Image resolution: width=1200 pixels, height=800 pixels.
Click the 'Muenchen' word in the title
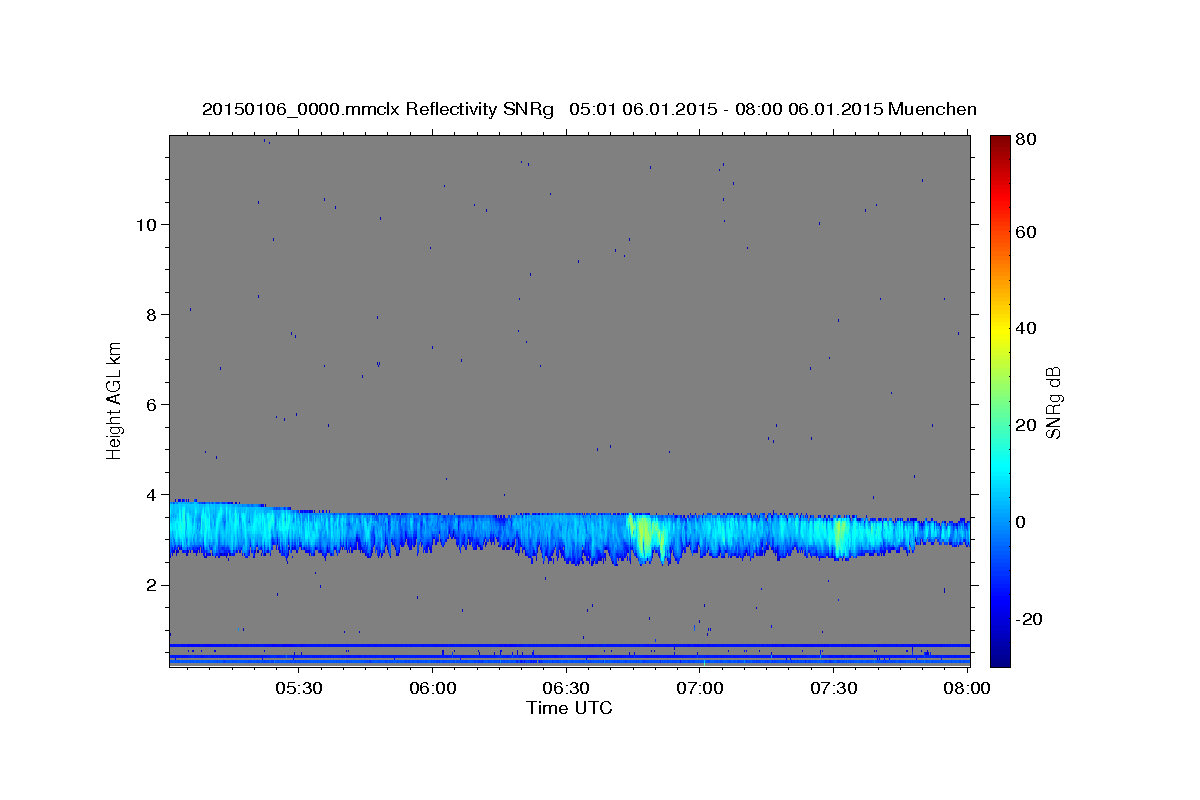coord(932,109)
